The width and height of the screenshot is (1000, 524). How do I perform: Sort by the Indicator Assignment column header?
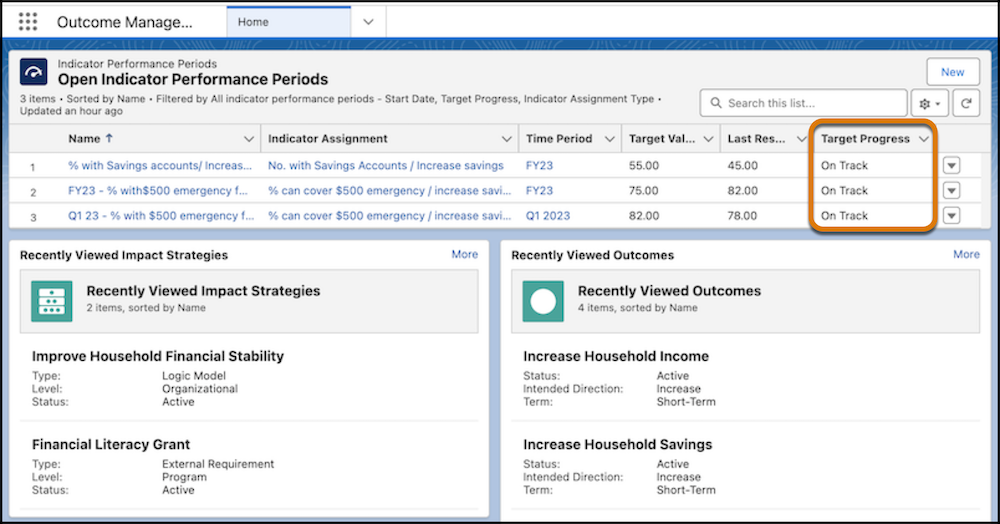328,139
